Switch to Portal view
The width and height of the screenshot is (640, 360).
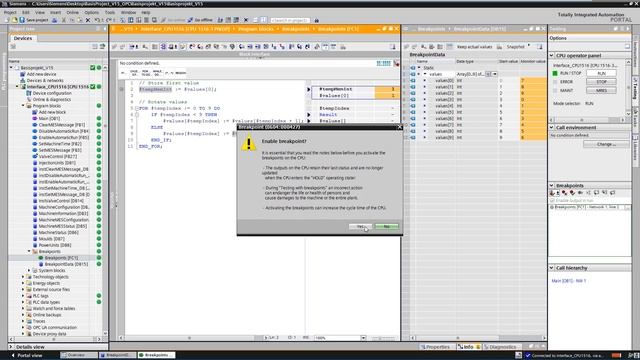27,355
